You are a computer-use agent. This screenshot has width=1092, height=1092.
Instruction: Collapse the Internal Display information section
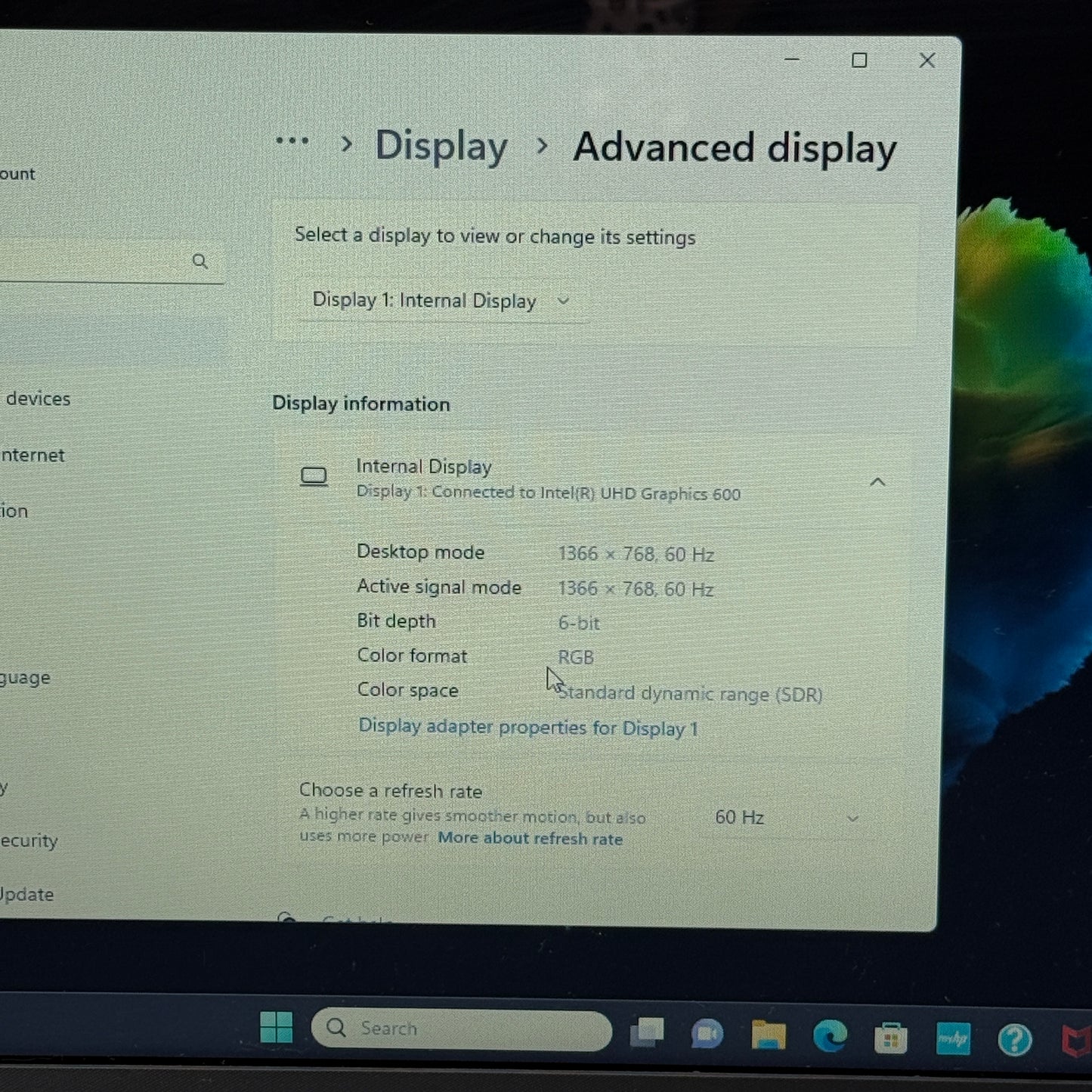877,481
